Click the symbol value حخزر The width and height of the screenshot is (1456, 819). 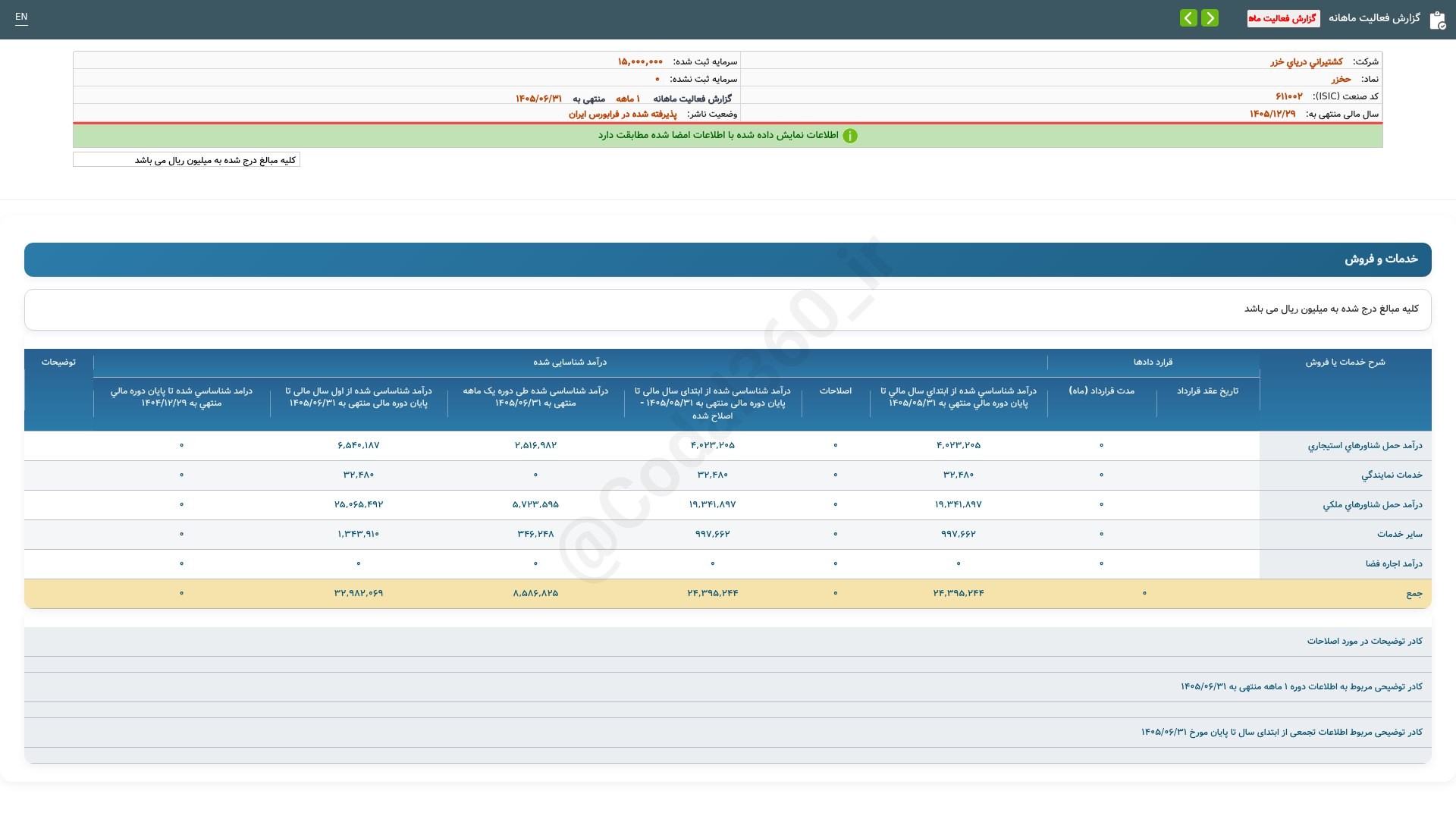point(1341,79)
